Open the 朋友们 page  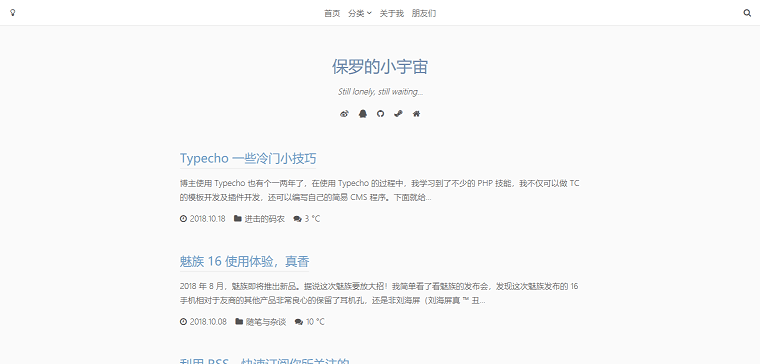[424, 13]
